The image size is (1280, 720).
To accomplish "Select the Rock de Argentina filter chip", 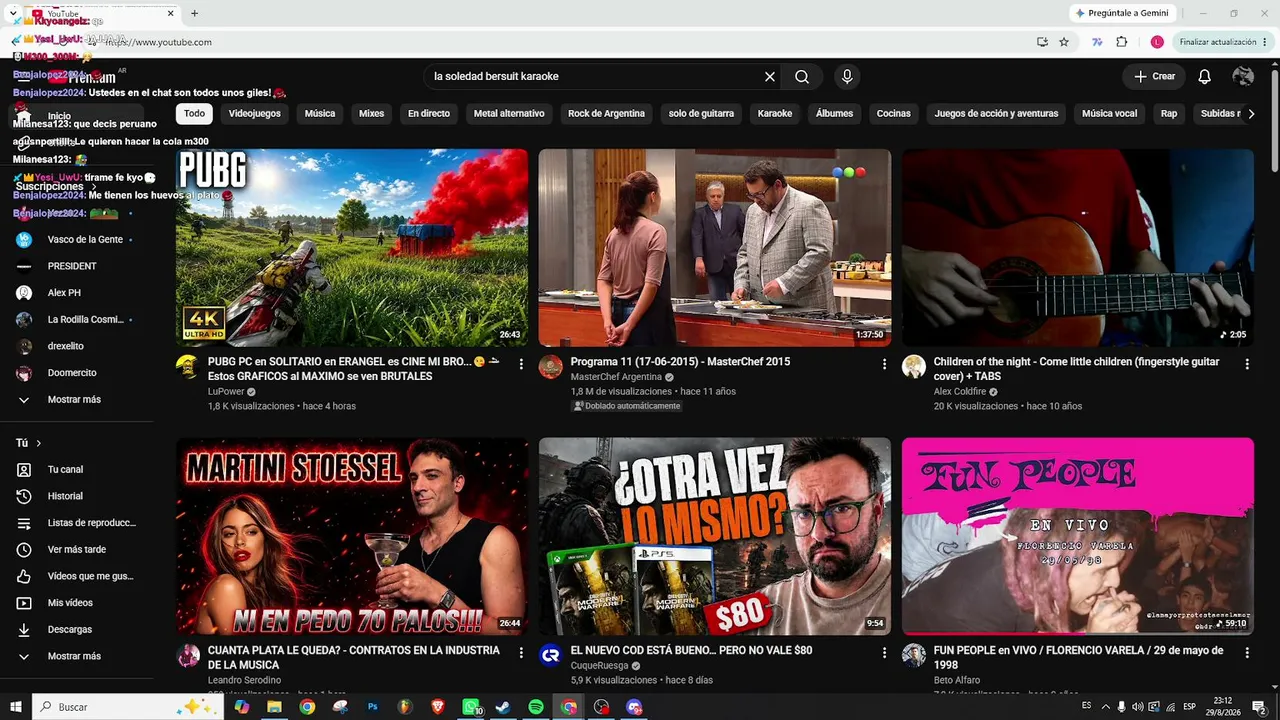I will [x=606, y=114].
